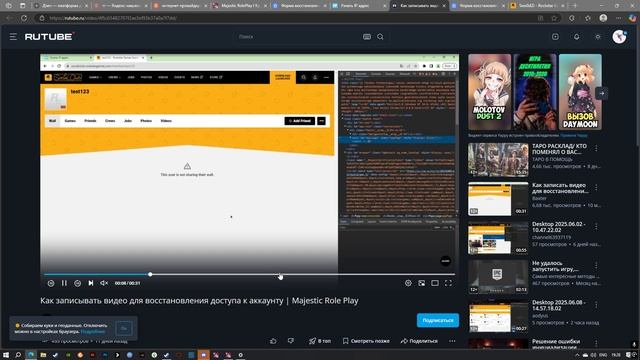Seek along the video progress bar

249,274
